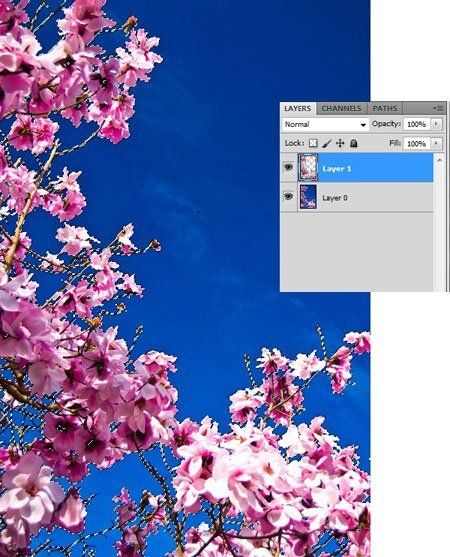Toggle lock image pixels brush icon
This screenshot has width=450, height=557.
pos(326,143)
